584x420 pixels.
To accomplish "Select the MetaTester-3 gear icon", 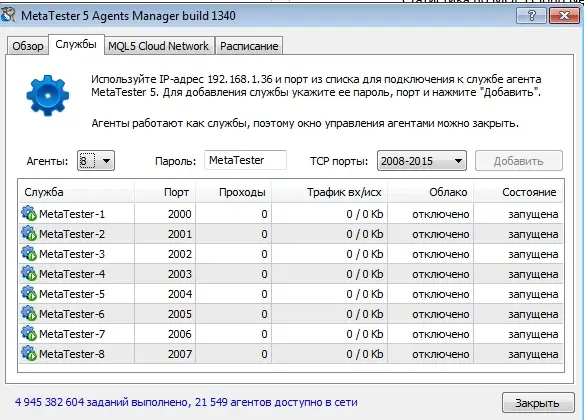I will tap(29, 254).
